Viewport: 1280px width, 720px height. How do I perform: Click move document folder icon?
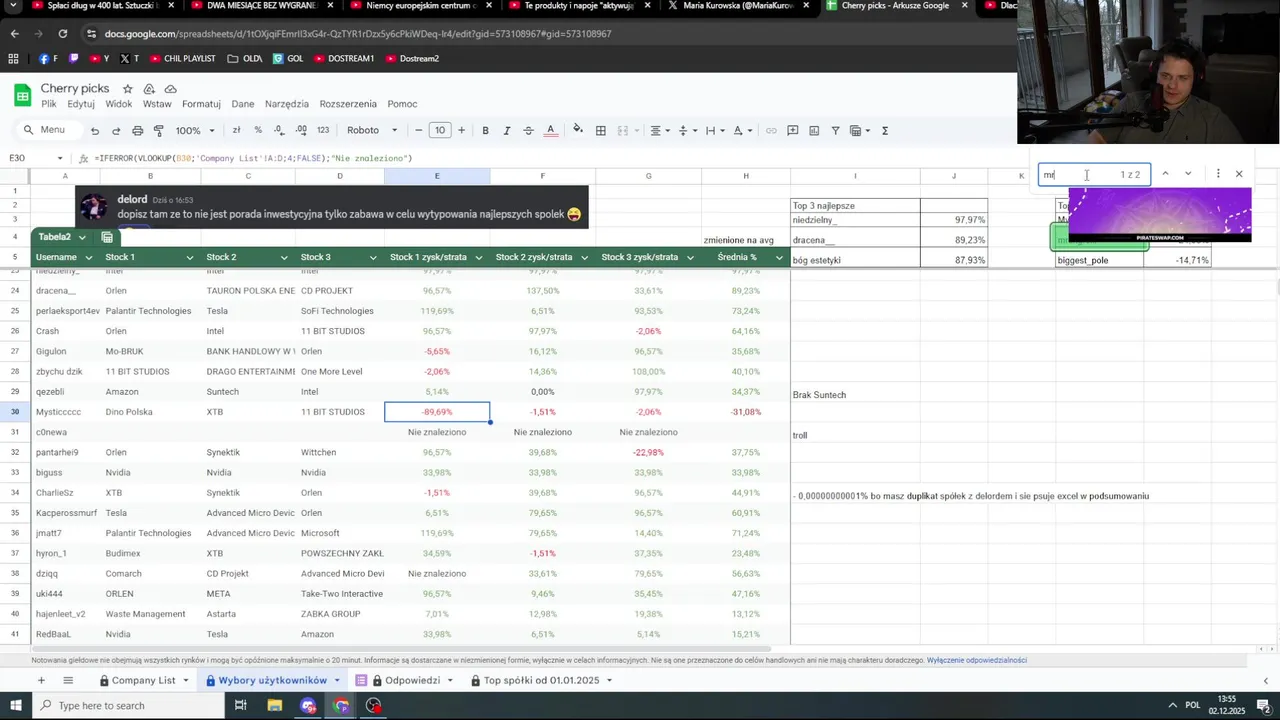tap(149, 89)
